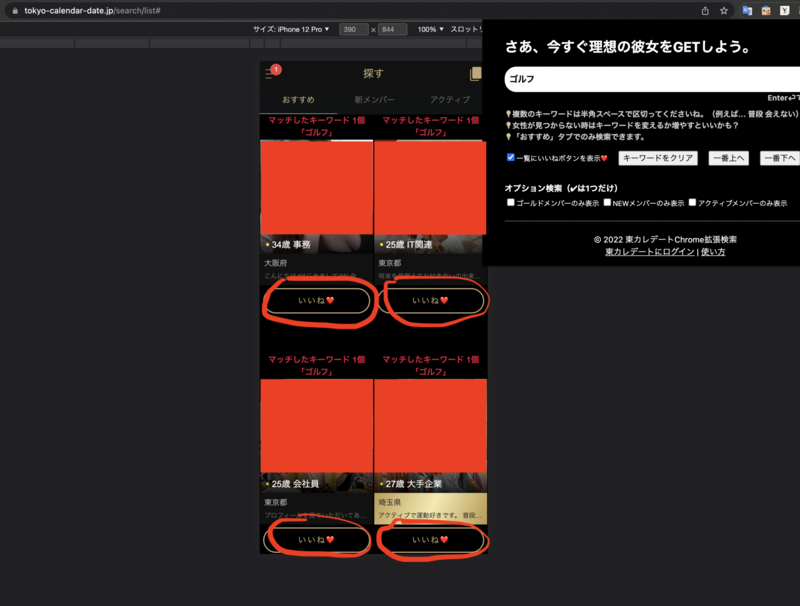Click the device height field 844
This screenshot has height=606, width=800.
pos(392,29)
